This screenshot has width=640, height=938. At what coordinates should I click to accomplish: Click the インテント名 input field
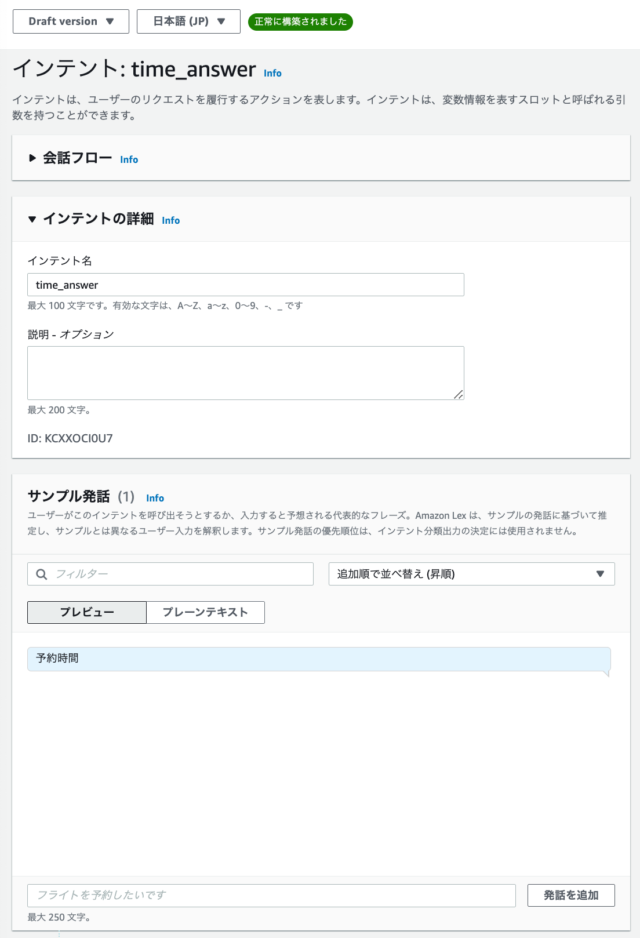(245, 285)
